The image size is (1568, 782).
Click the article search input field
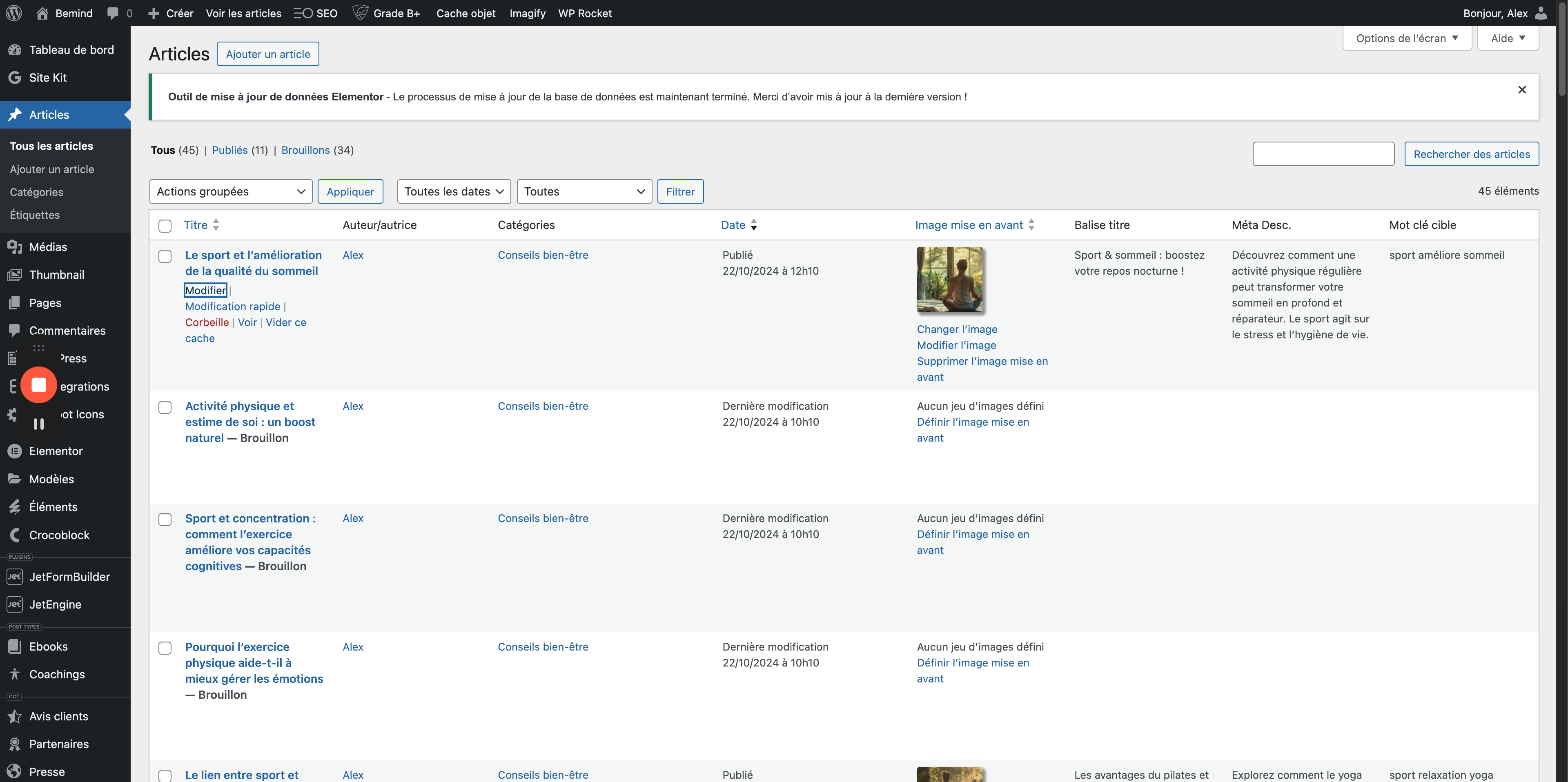click(x=1323, y=154)
